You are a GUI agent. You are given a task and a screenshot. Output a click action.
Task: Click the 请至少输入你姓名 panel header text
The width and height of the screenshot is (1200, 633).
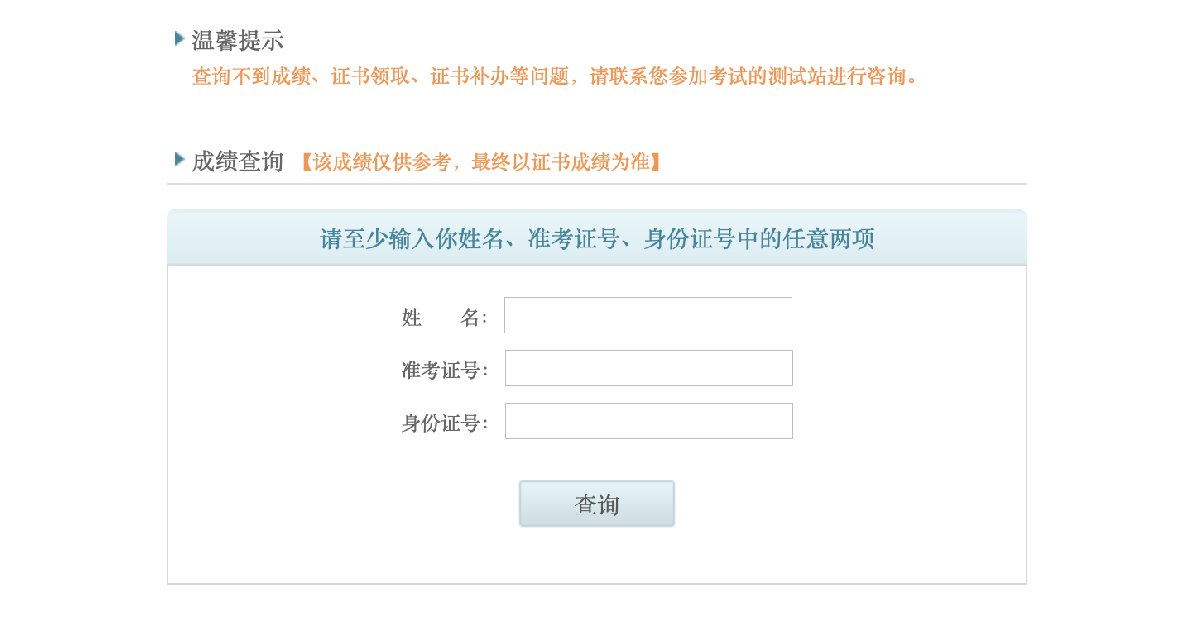pyautogui.click(x=597, y=240)
